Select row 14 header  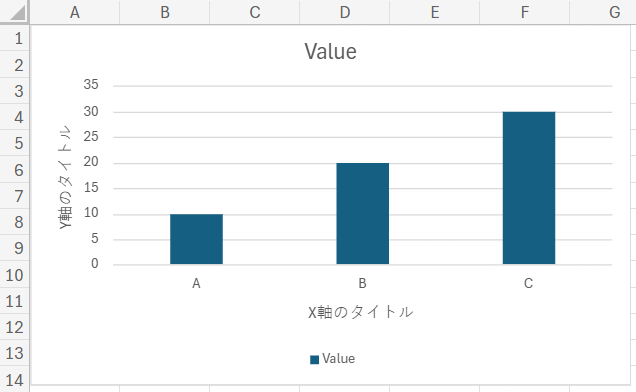click(15, 380)
